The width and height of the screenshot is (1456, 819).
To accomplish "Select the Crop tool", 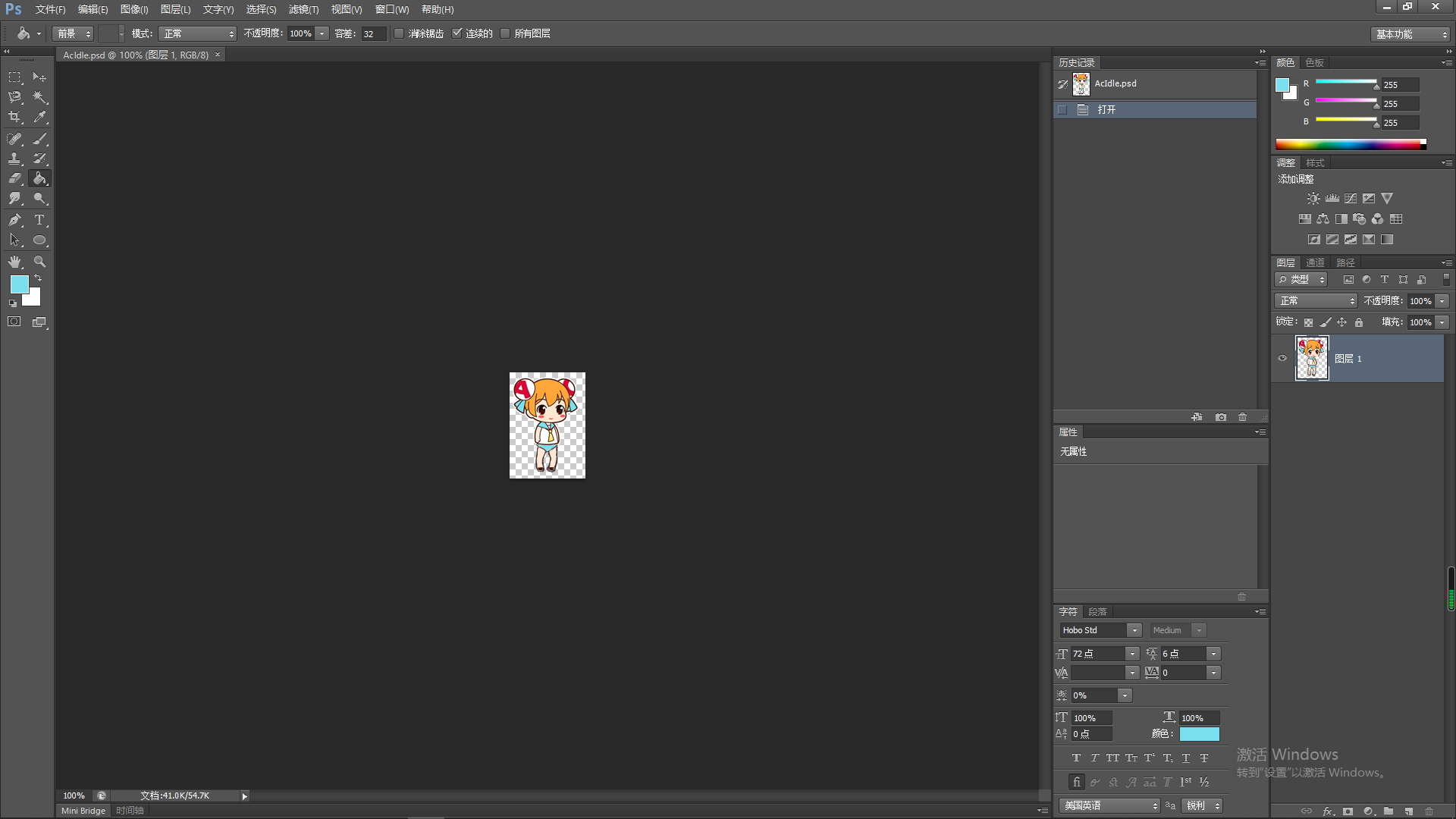I will pos(14,117).
